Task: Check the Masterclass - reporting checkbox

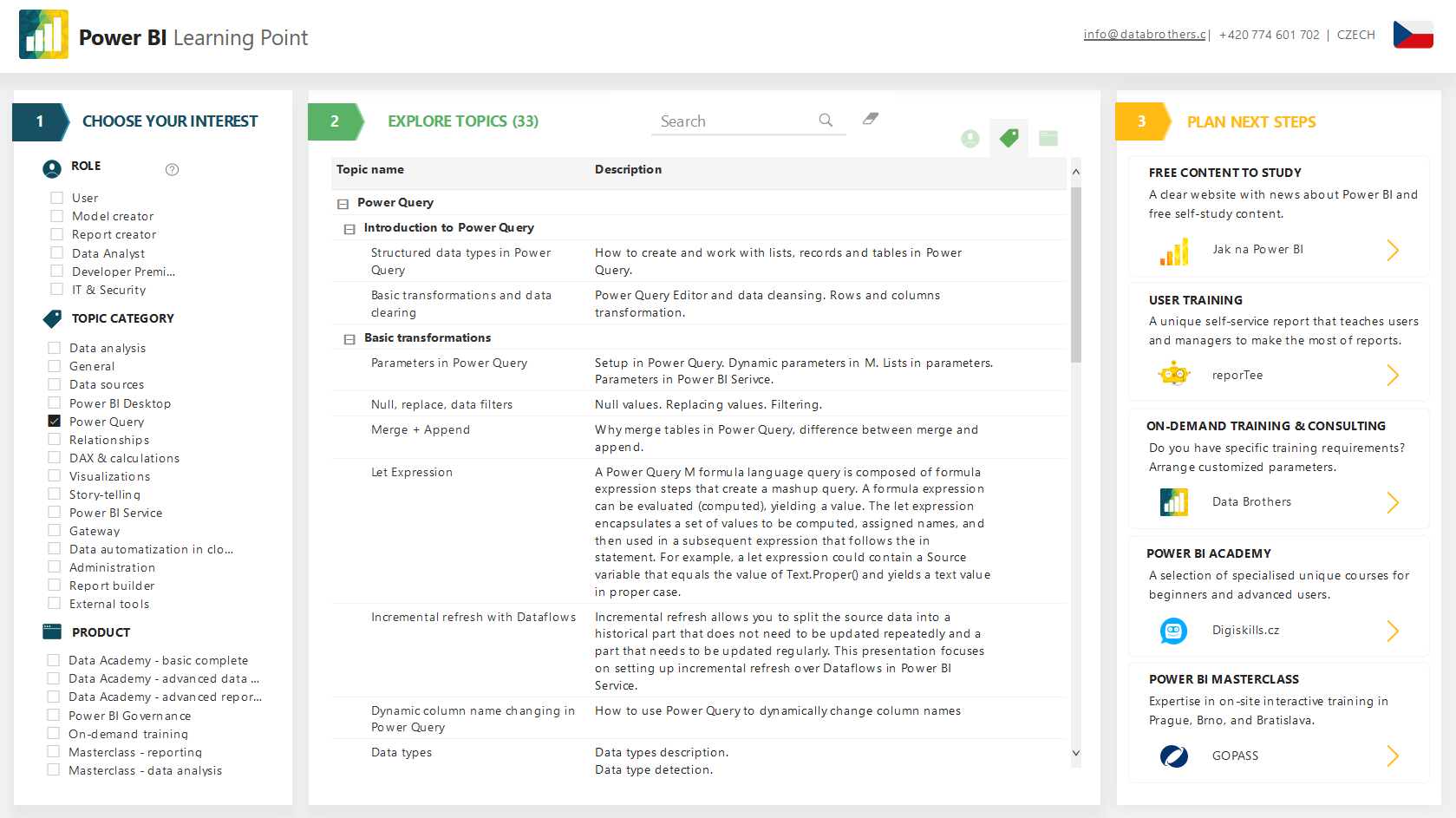Action: pos(54,751)
